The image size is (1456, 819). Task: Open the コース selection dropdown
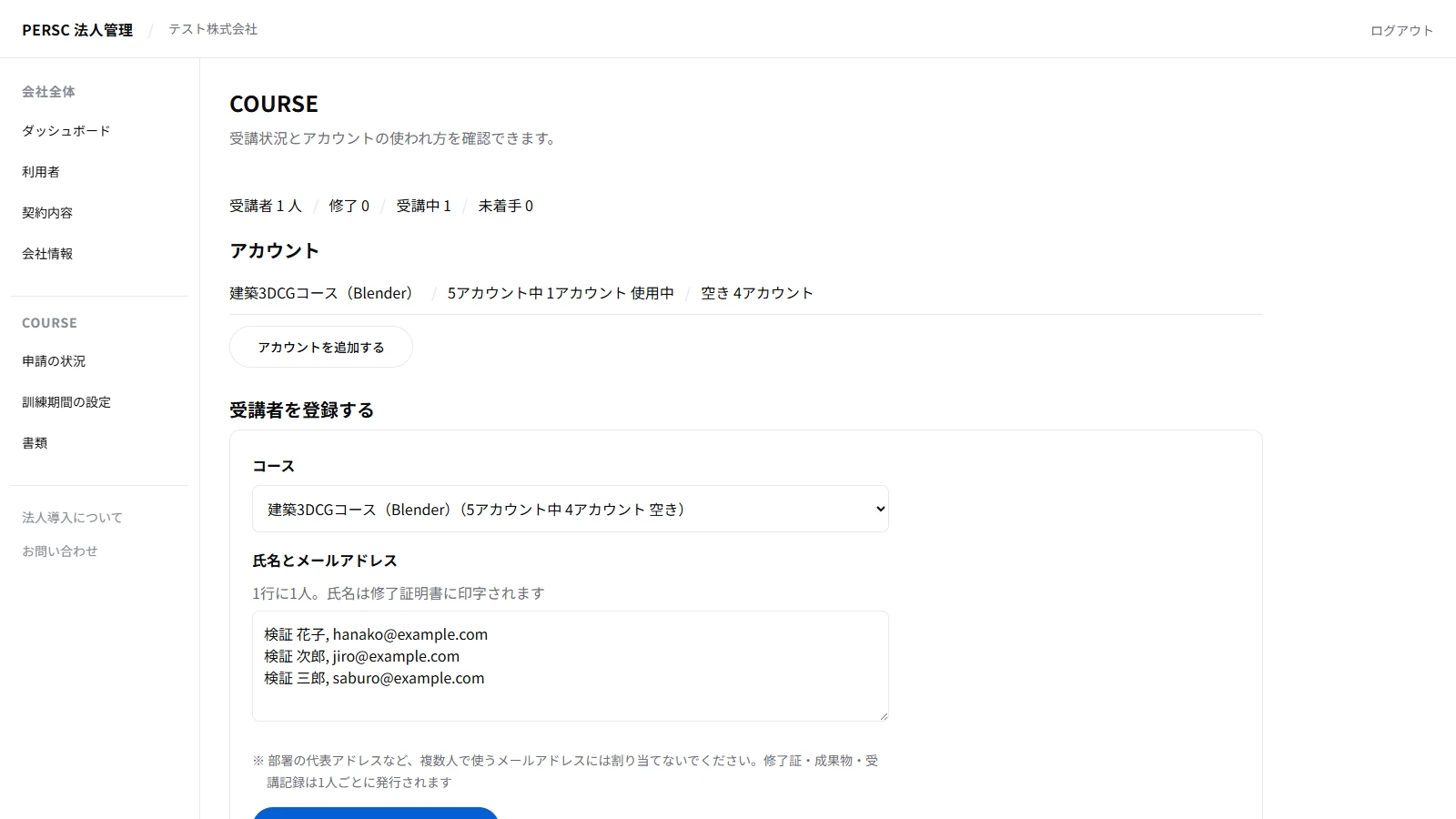(x=571, y=509)
